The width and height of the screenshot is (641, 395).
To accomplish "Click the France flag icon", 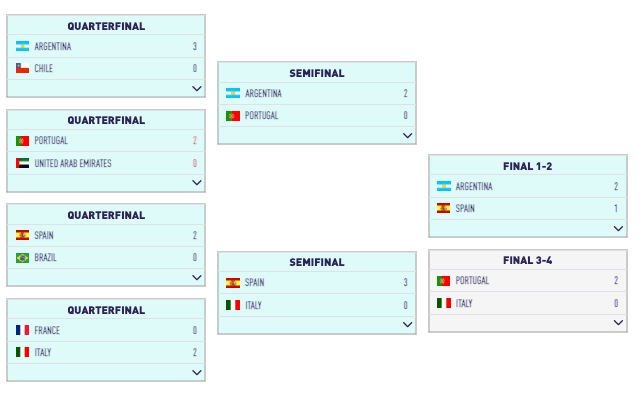I will tap(22, 330).
